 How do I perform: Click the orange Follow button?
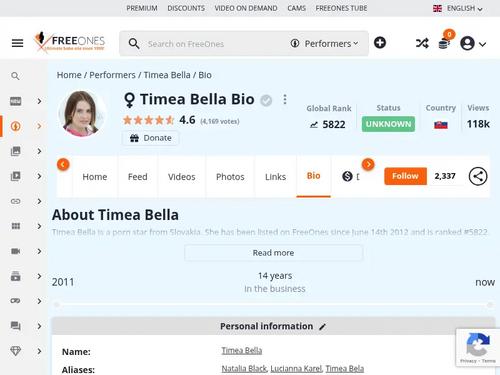(405, 176)
